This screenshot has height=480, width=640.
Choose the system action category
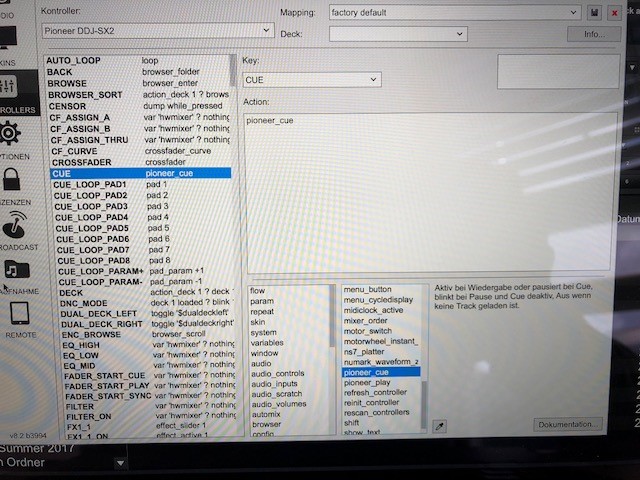tap(264, 333)
